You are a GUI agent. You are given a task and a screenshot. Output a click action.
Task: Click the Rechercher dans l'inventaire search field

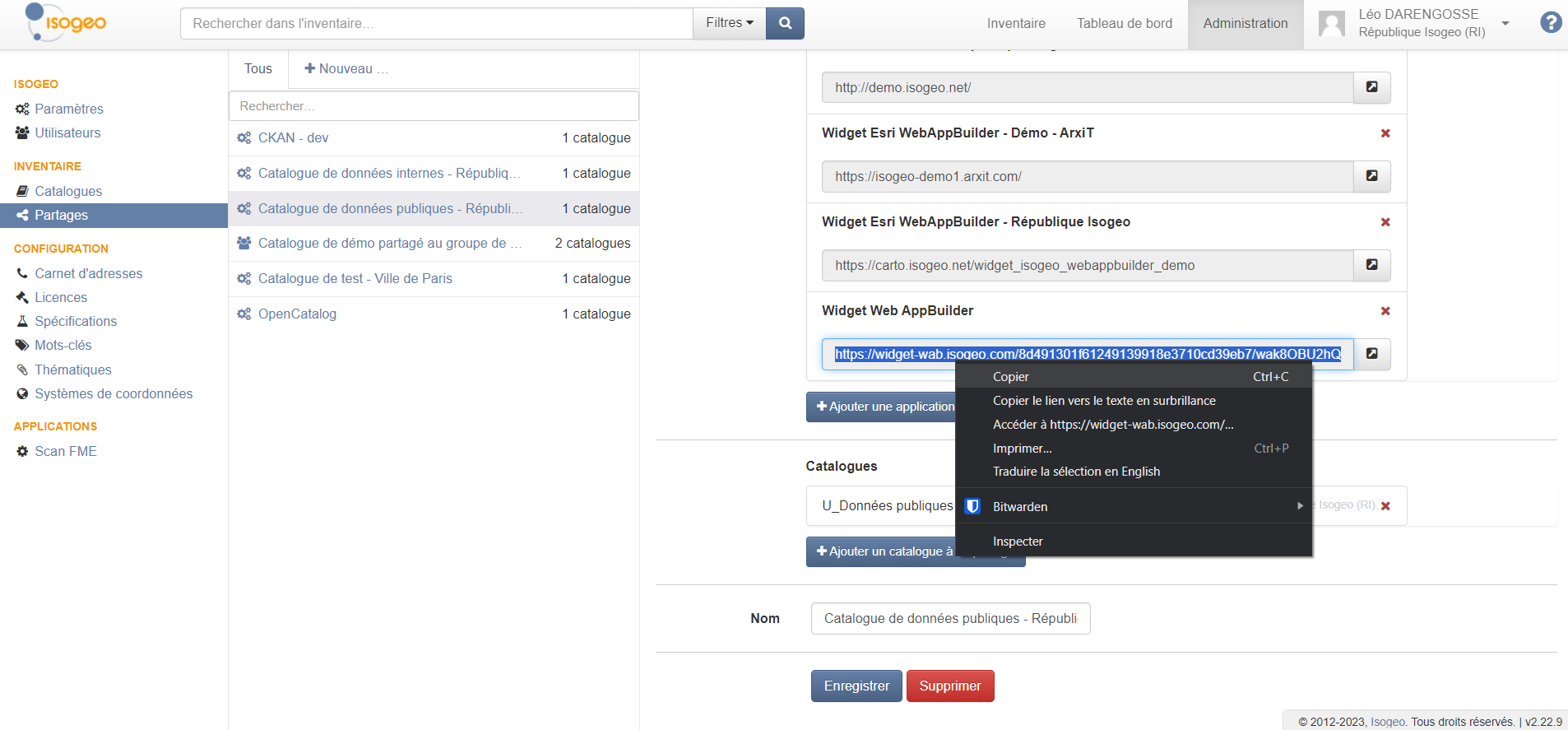[x=437, y=23]
